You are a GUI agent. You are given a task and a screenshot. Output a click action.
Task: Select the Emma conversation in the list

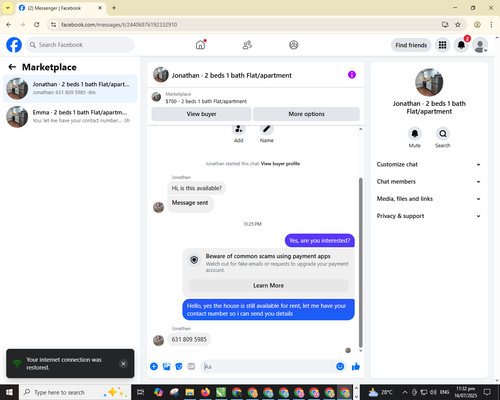pos(70,117)
